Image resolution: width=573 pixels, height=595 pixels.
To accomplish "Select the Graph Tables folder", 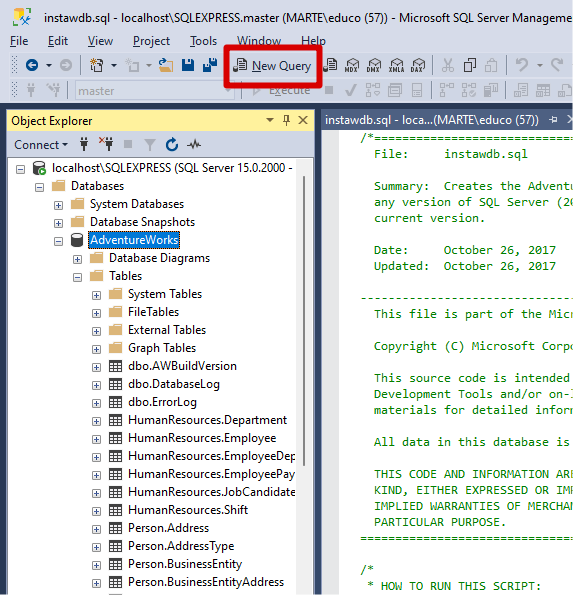I will tap(162, 348).
